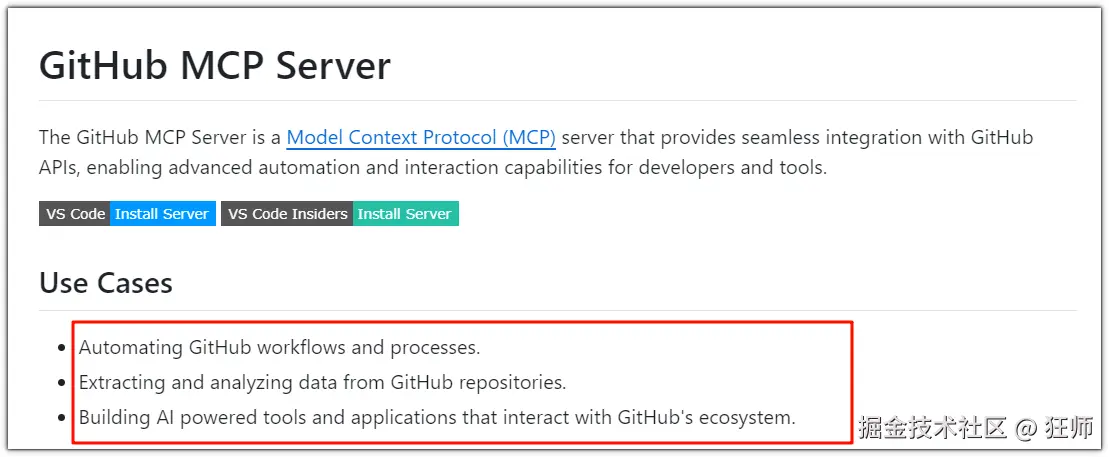This screenshot has height=457, width=1109.
Task: Click the bullet dot before Building
Action: tap(62, 418)
